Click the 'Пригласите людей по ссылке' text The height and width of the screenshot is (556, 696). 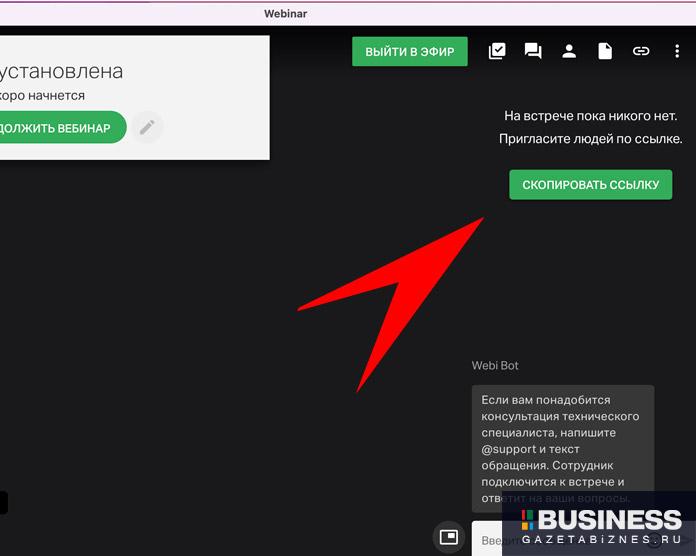[593, 139]
